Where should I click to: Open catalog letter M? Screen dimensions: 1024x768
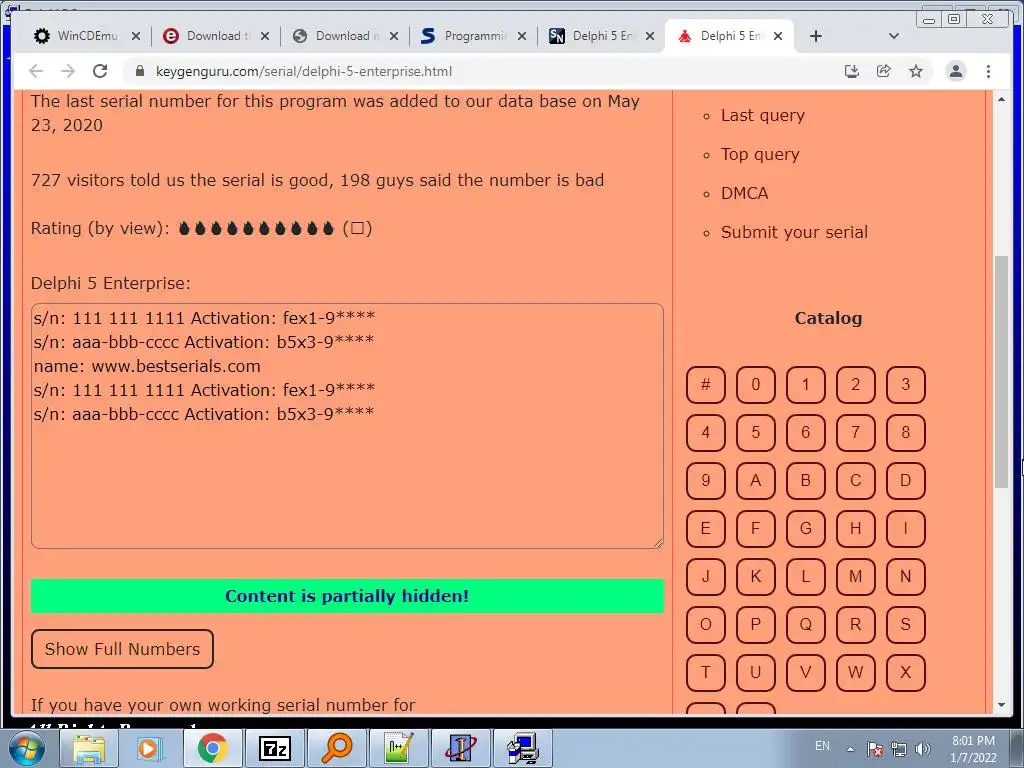pos(856,577)
